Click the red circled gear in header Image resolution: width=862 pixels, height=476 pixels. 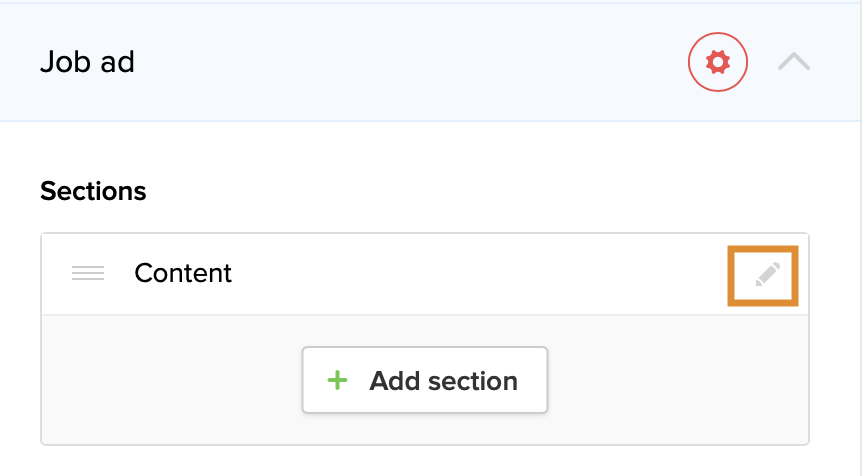click(x=717, y=63)
